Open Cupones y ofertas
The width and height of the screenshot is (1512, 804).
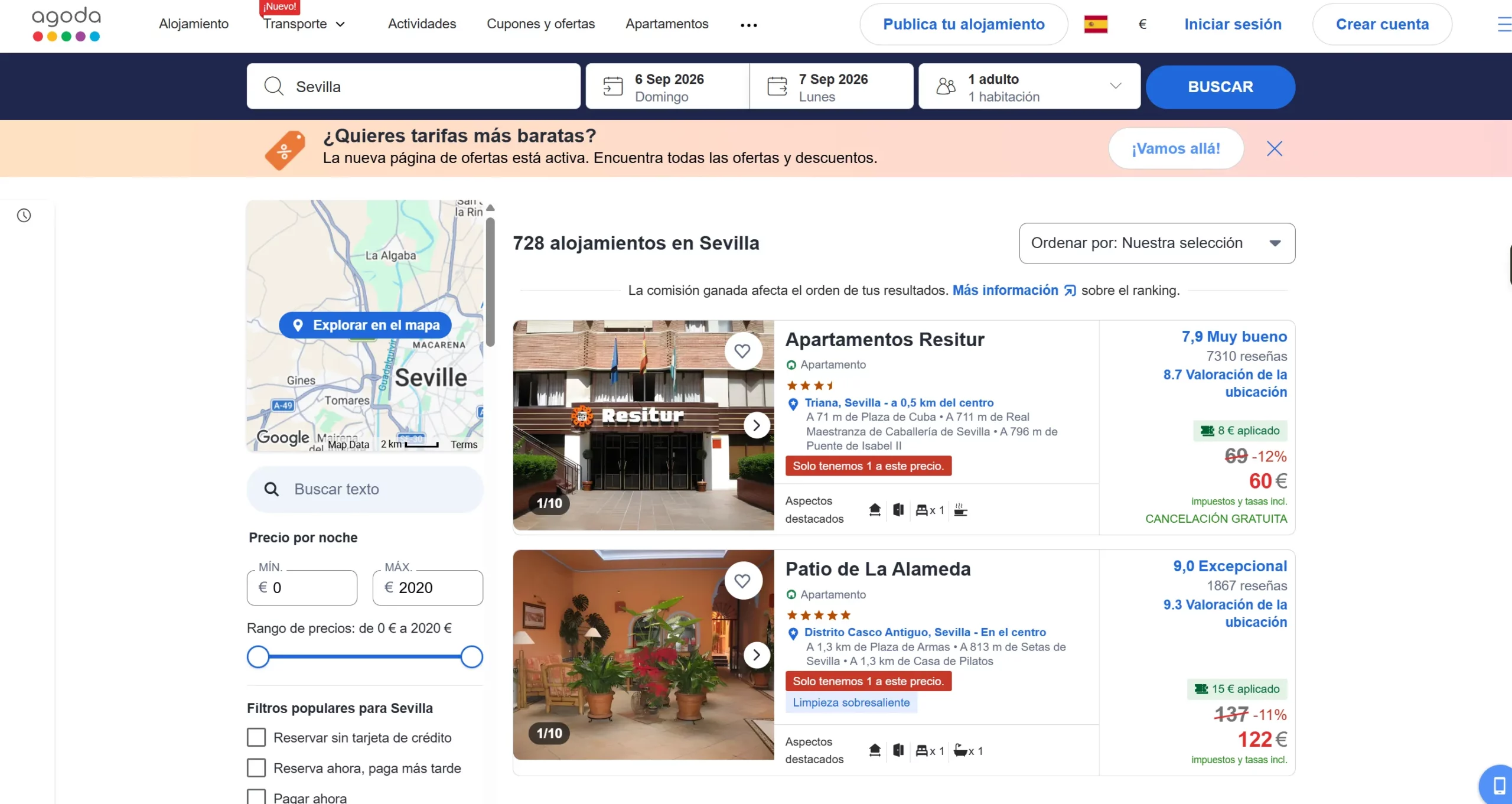540,24
